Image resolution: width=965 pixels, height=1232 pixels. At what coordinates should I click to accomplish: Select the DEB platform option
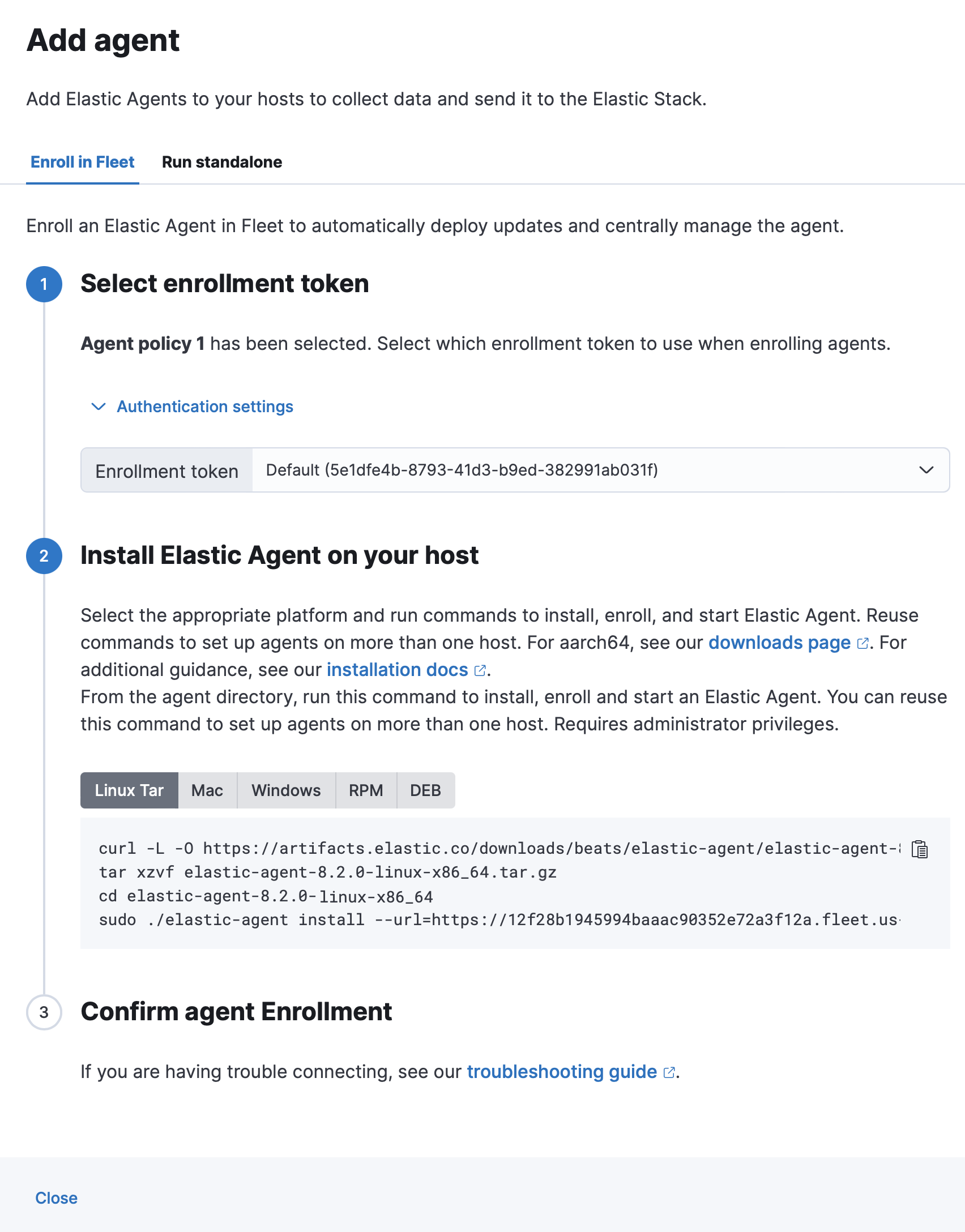tap(426, 790)
